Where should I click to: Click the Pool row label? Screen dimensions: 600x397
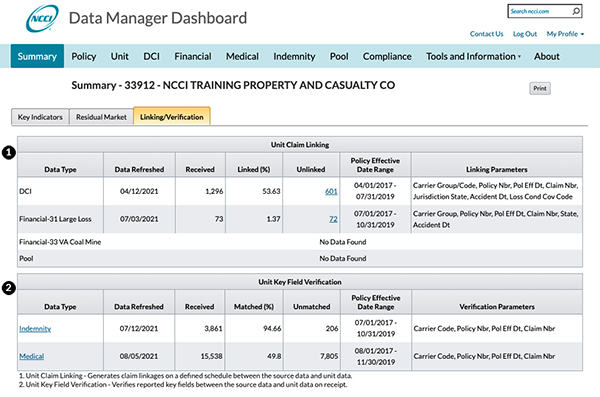pyautogui.click(x=26, y=258)
